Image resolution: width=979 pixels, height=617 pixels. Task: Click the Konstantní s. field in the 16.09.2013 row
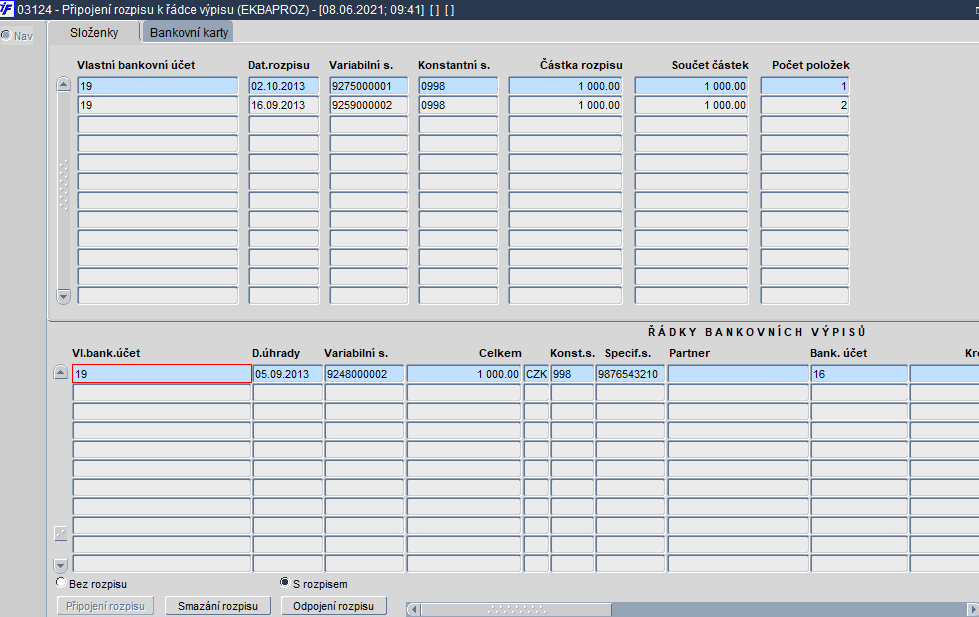coord(458,105)
